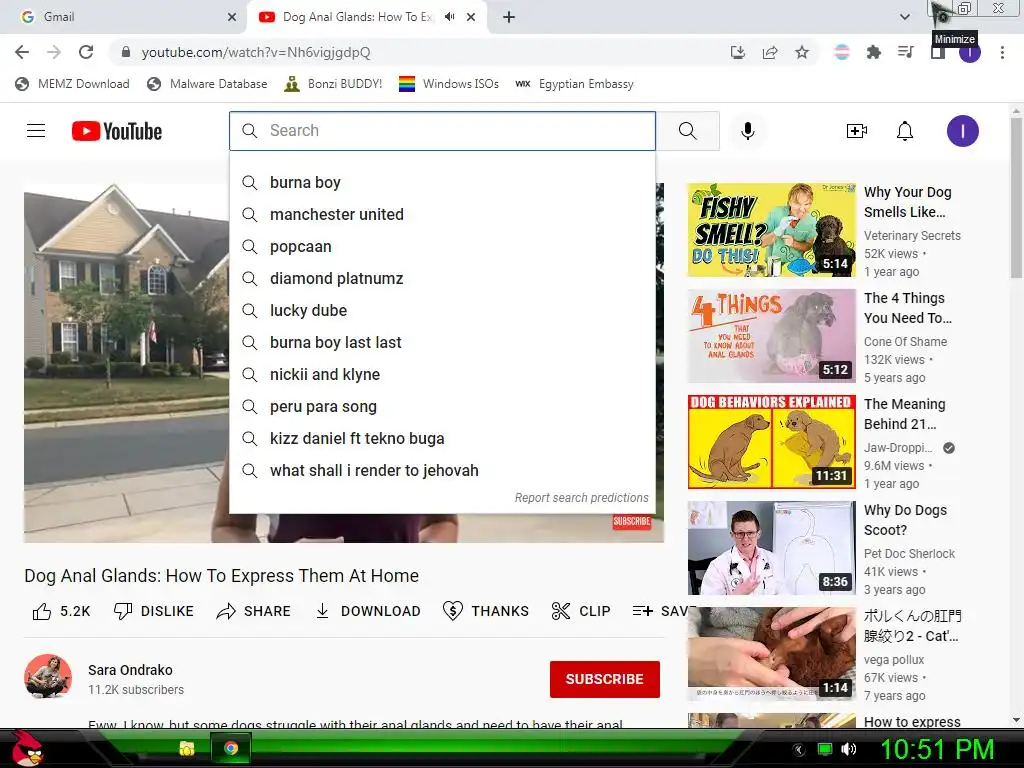1024x768 pixels.
Task: Open the notifications bell
Action: point(904,131)
